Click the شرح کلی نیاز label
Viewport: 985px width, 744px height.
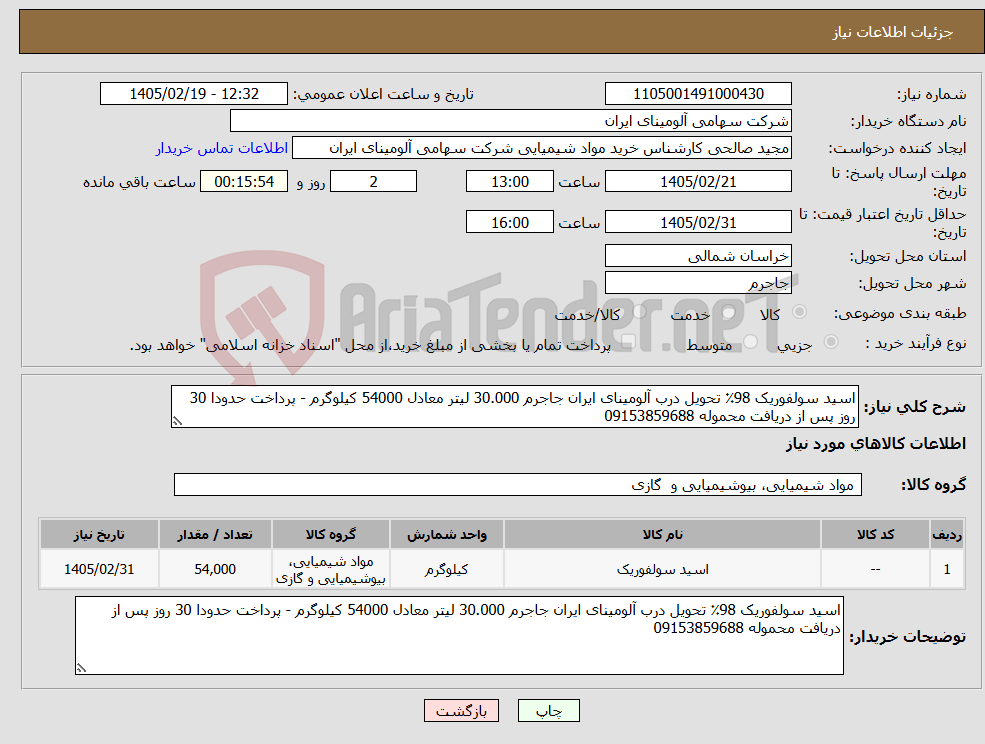(x=915, y=407)
